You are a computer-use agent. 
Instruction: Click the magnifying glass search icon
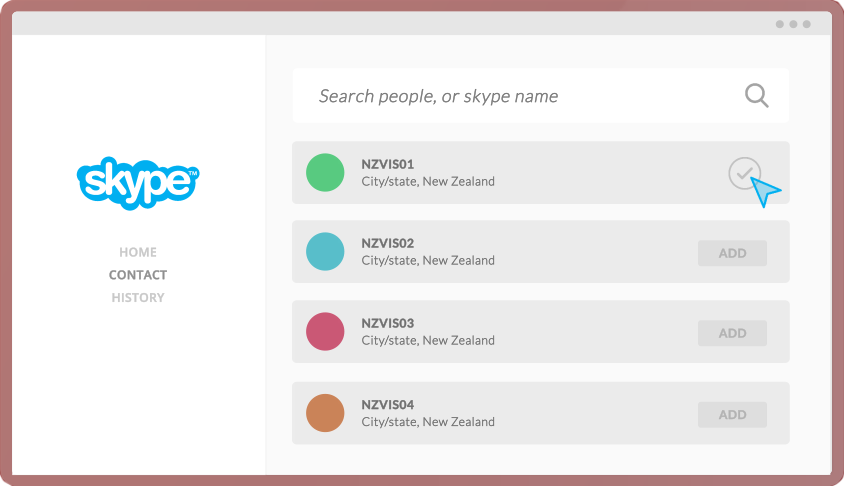[x=757, y=96]
